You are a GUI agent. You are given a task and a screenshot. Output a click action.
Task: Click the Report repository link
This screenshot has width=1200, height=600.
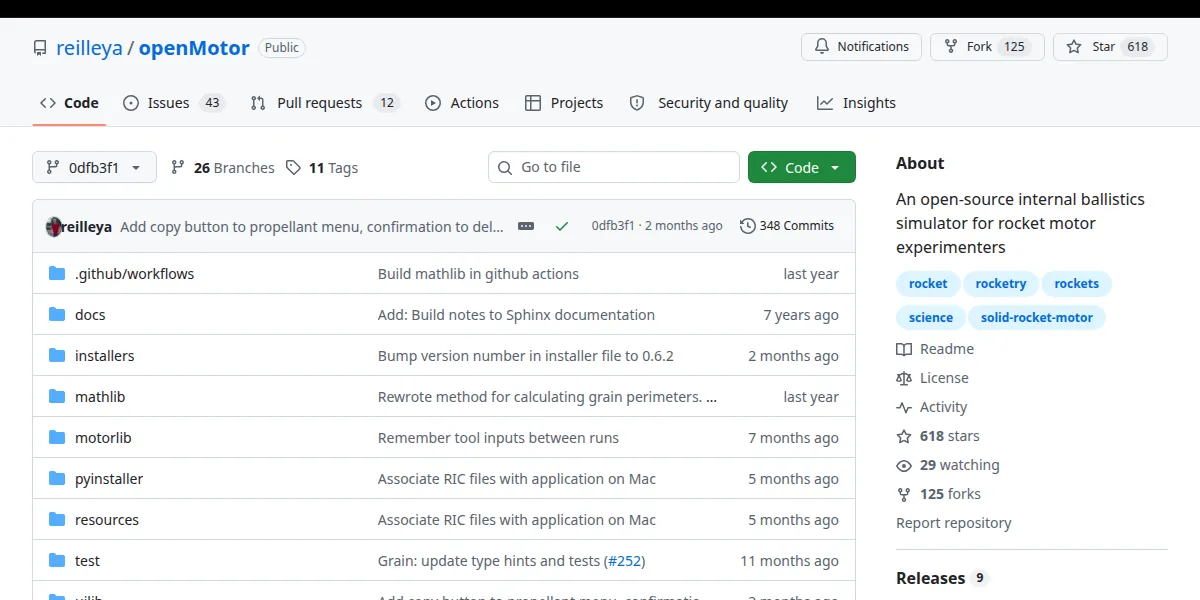(954, 523)
